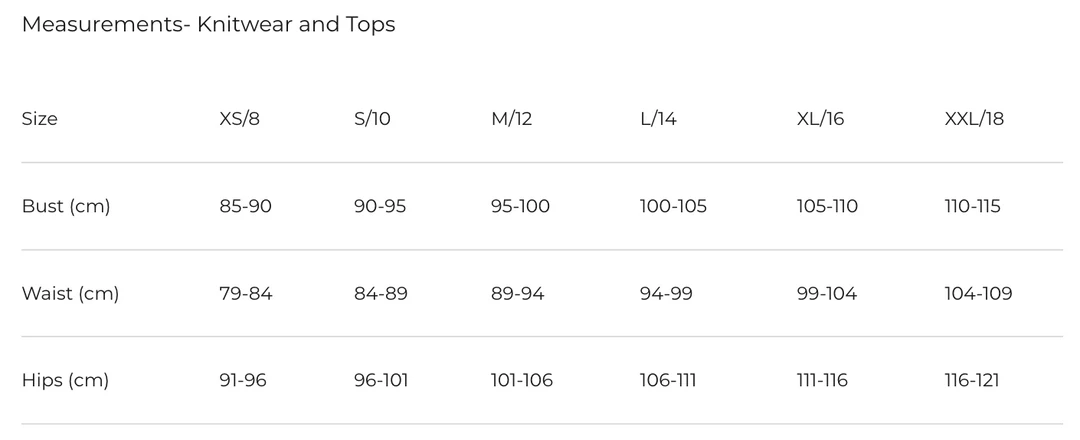The image size is (1080, 440).
Task: Click the 96-101 hips measurement
Action: pos(381,381)
